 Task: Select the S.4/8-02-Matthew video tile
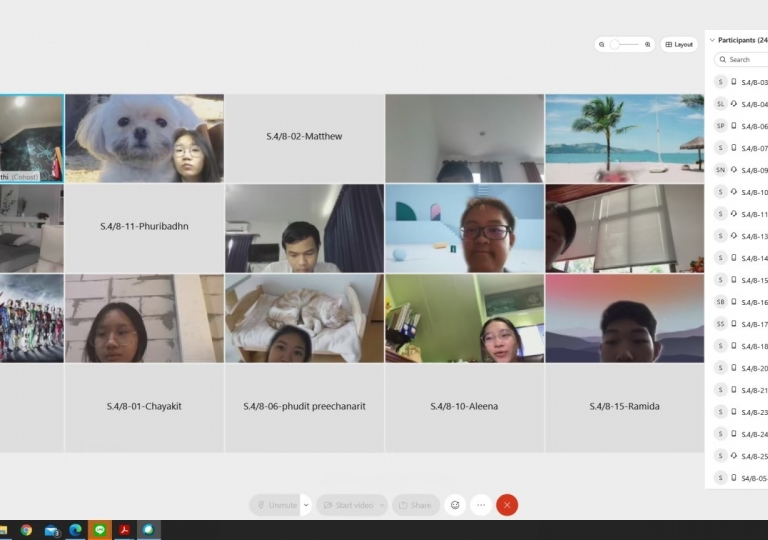point(304,138)
